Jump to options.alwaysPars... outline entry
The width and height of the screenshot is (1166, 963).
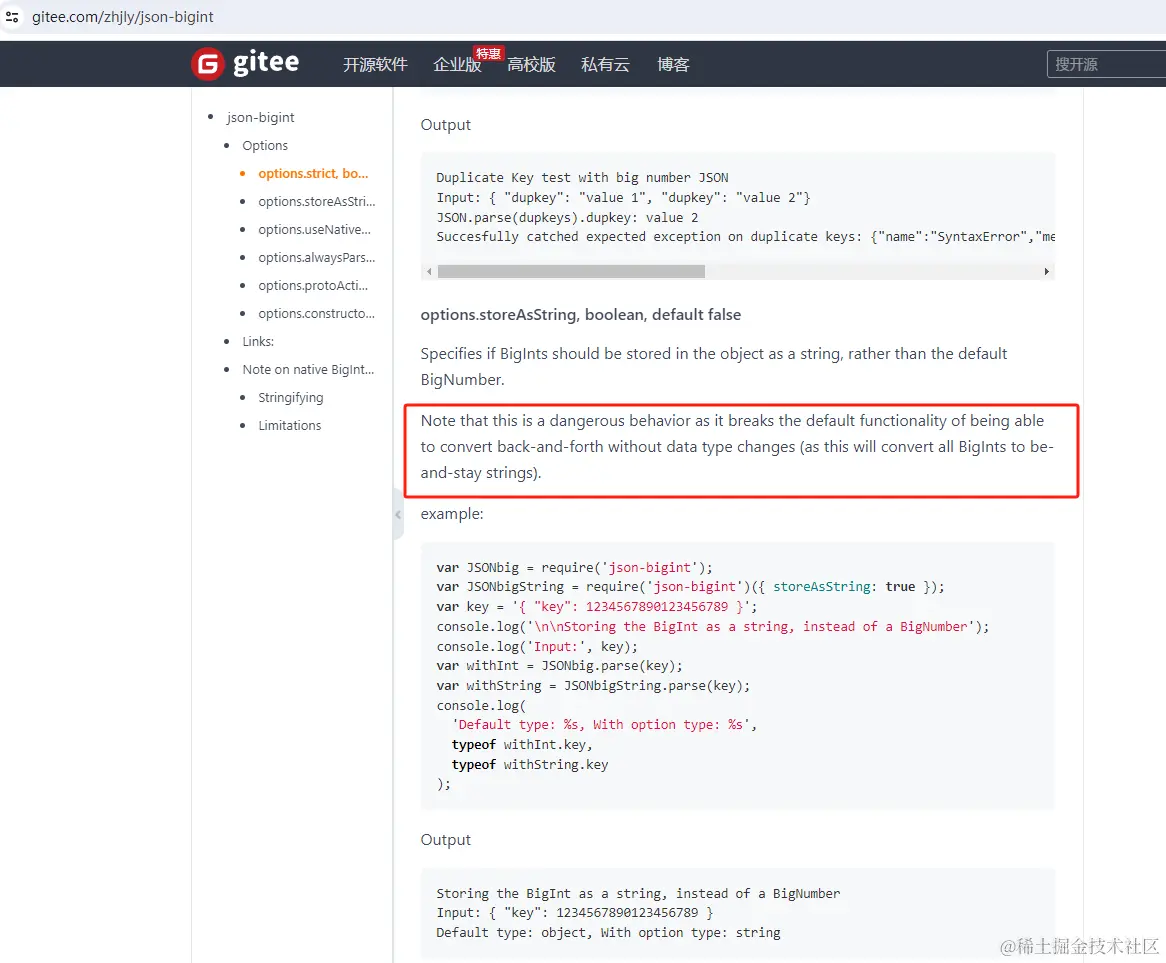click(317, 257)
